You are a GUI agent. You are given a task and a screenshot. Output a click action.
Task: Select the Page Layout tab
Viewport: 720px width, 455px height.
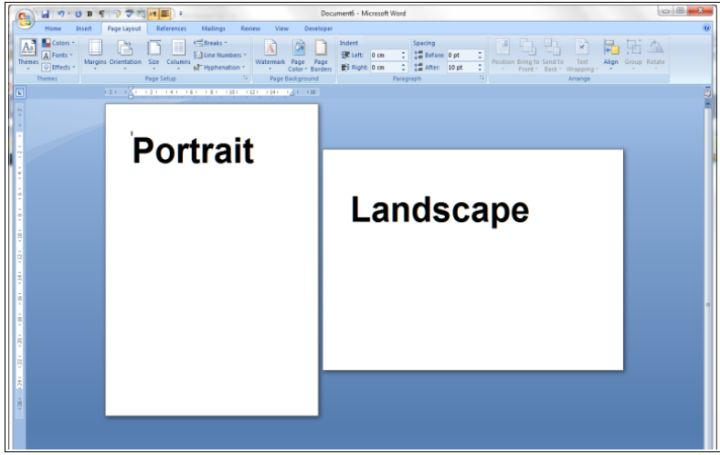(124, 28)
